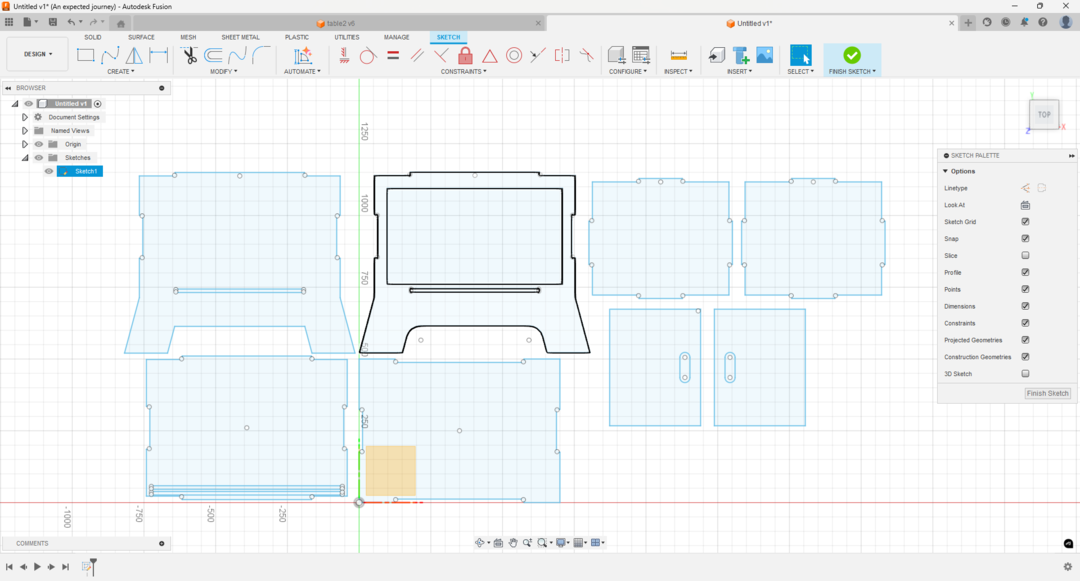Select the Rectangle sketch tool
Viewport: 1080px width, 581px height.
click(x=85, y=56)
